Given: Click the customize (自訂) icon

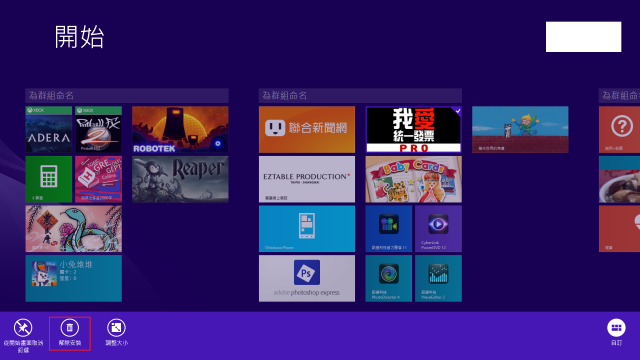Looking at the screenshot, I should (616, 328).
